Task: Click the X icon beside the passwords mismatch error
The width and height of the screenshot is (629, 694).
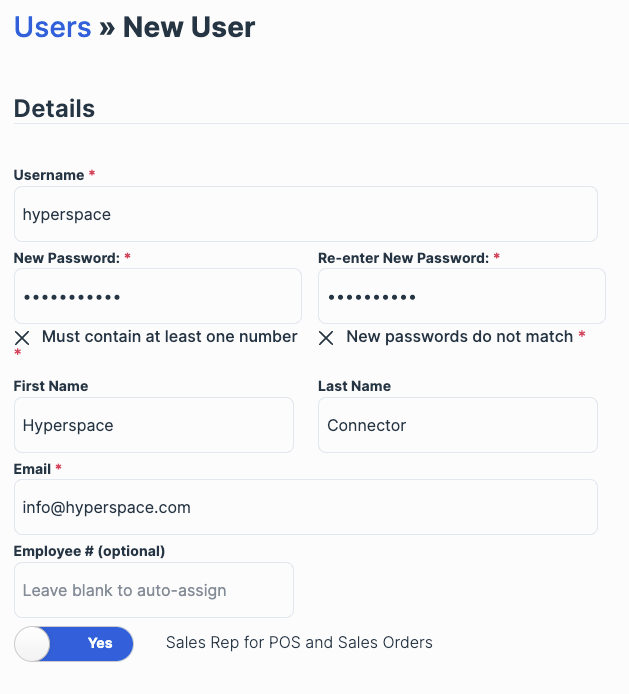Action: tap(326, 338)
